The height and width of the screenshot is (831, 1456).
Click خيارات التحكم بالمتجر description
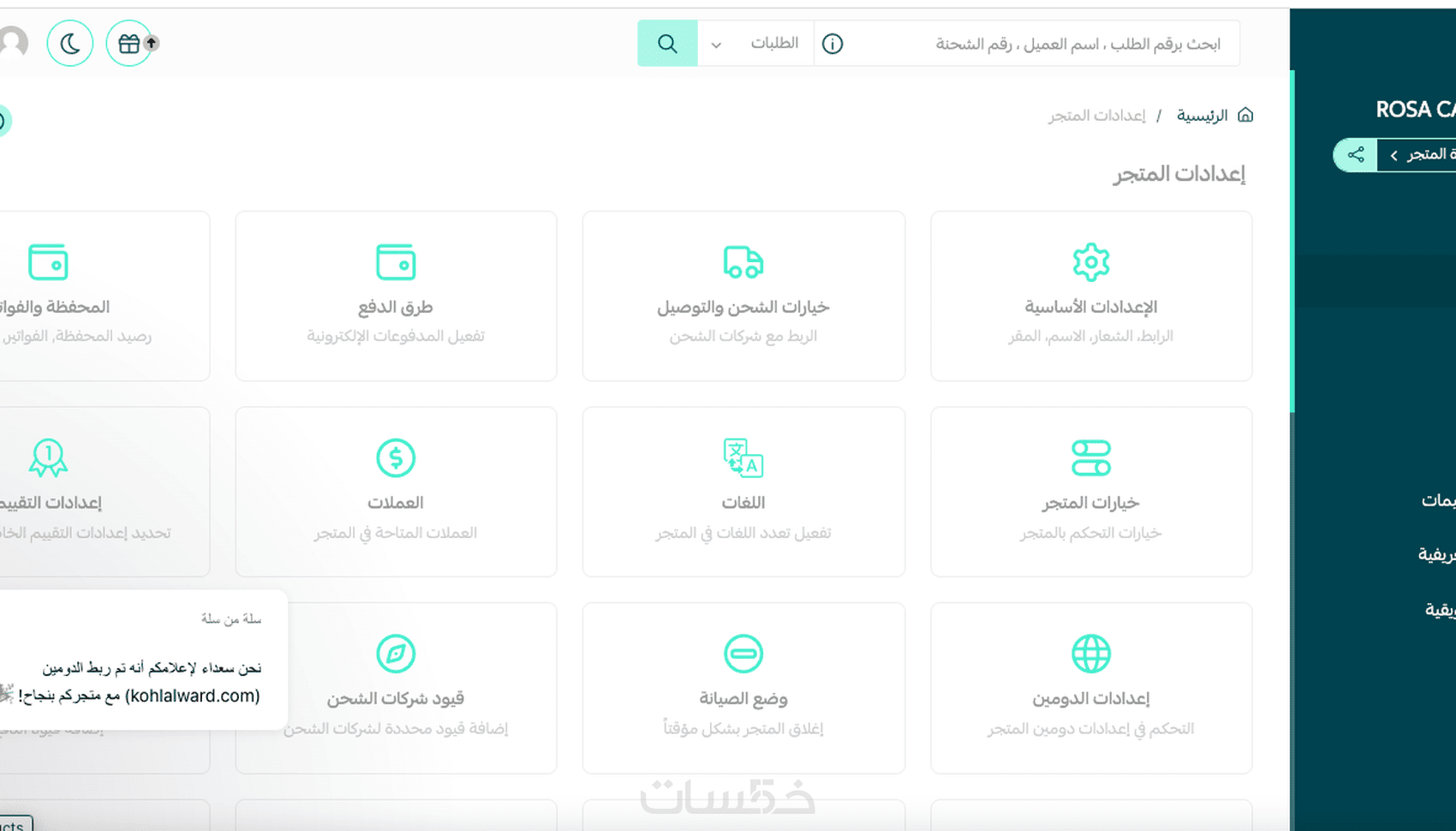coord(1091,533)
